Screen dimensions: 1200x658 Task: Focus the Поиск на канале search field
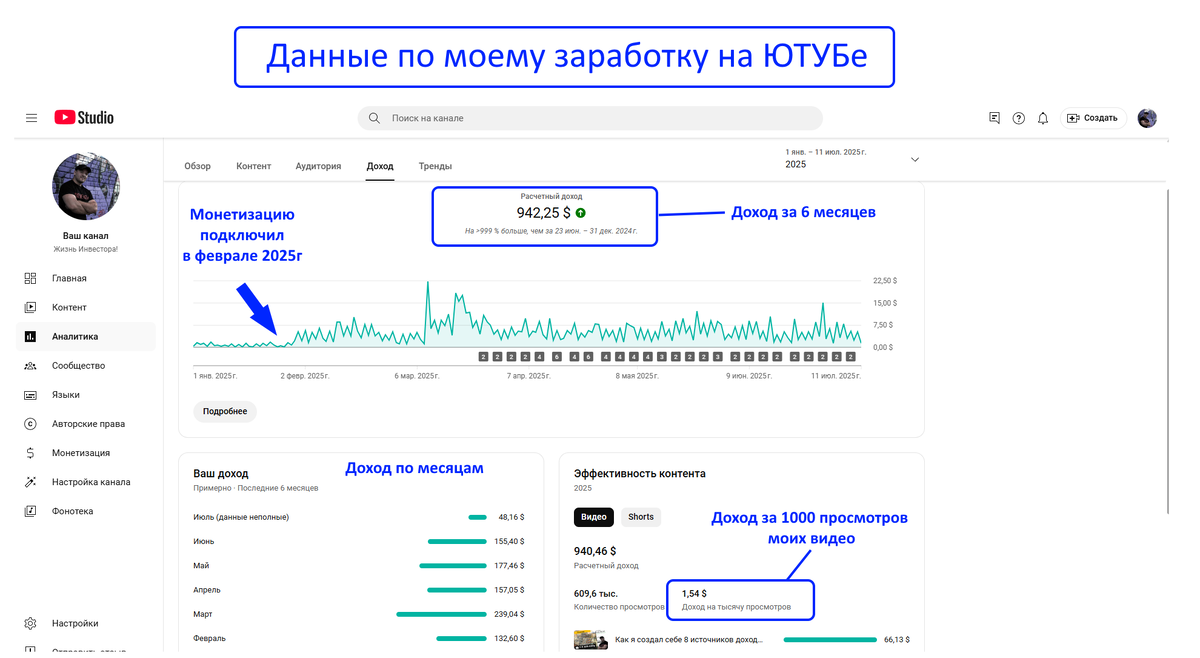590,118
